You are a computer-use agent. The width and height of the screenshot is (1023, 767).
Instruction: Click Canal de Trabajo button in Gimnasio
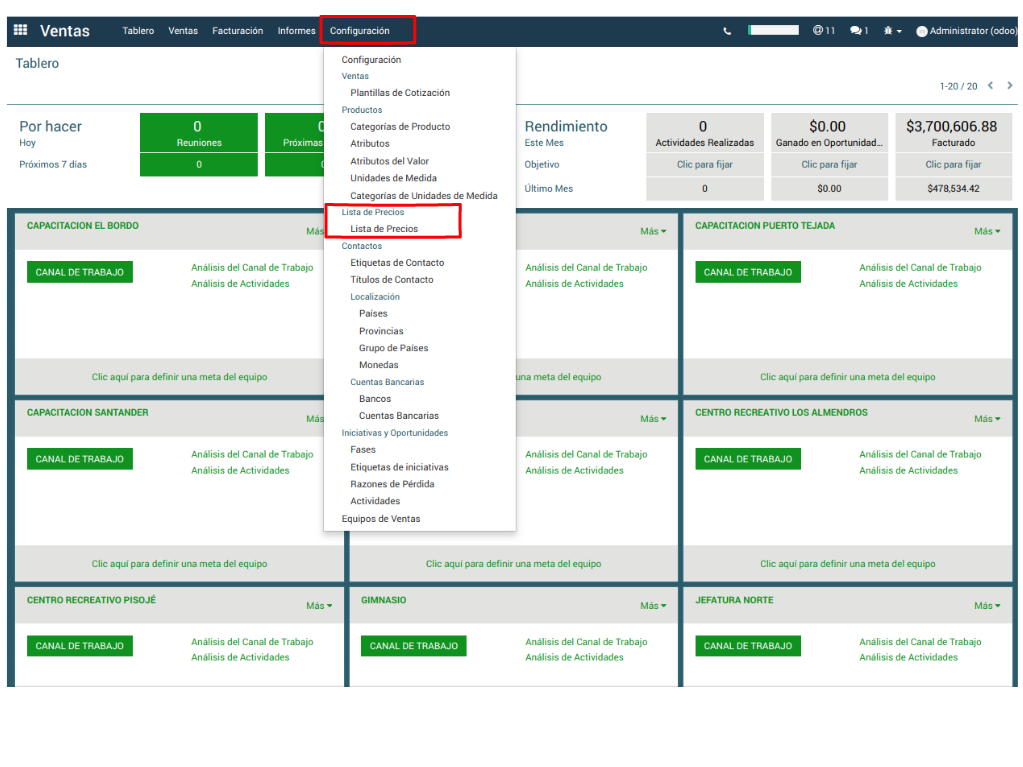click(x=413, y=646)
